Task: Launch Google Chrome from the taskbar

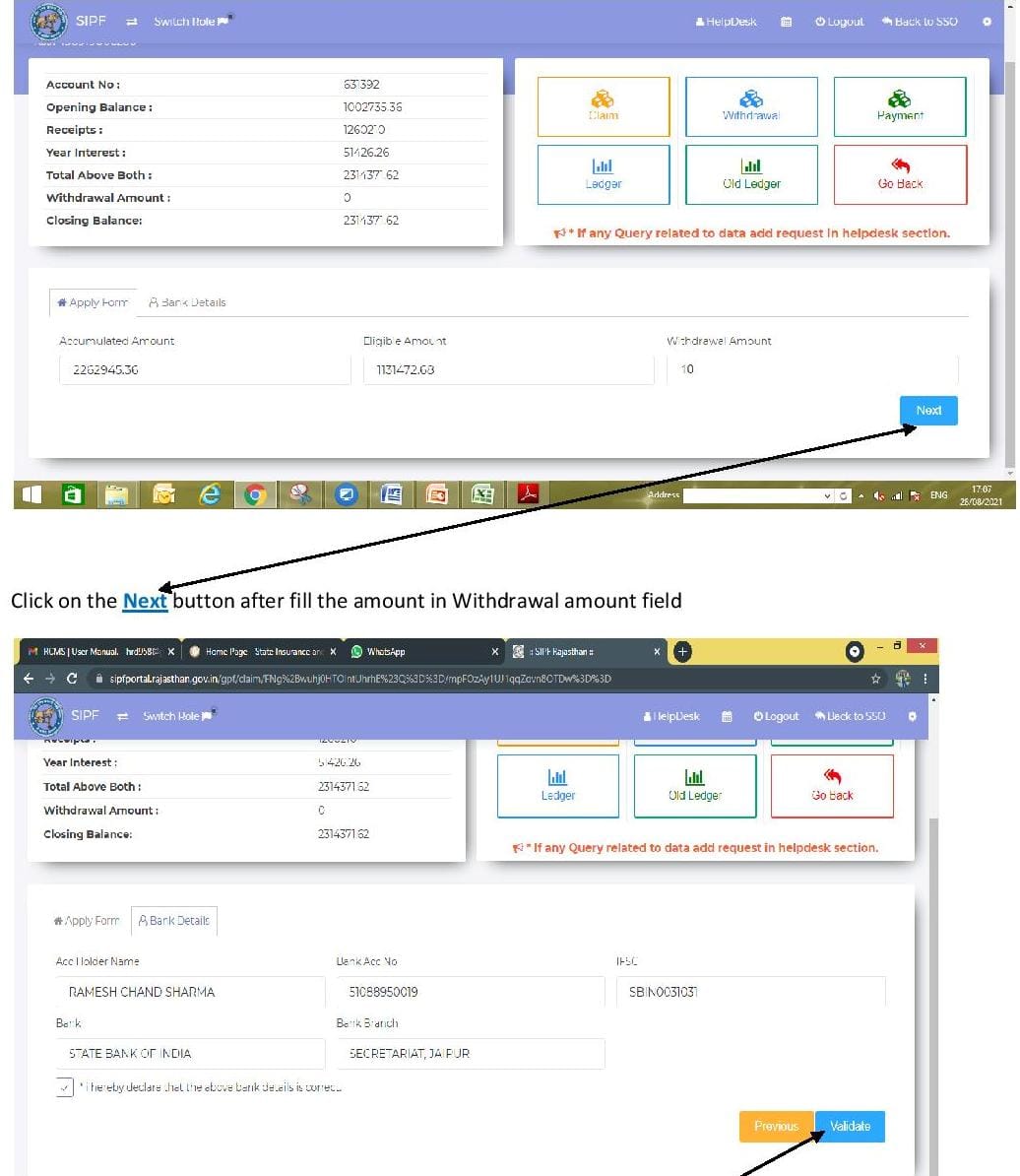Action: point(255,494)
